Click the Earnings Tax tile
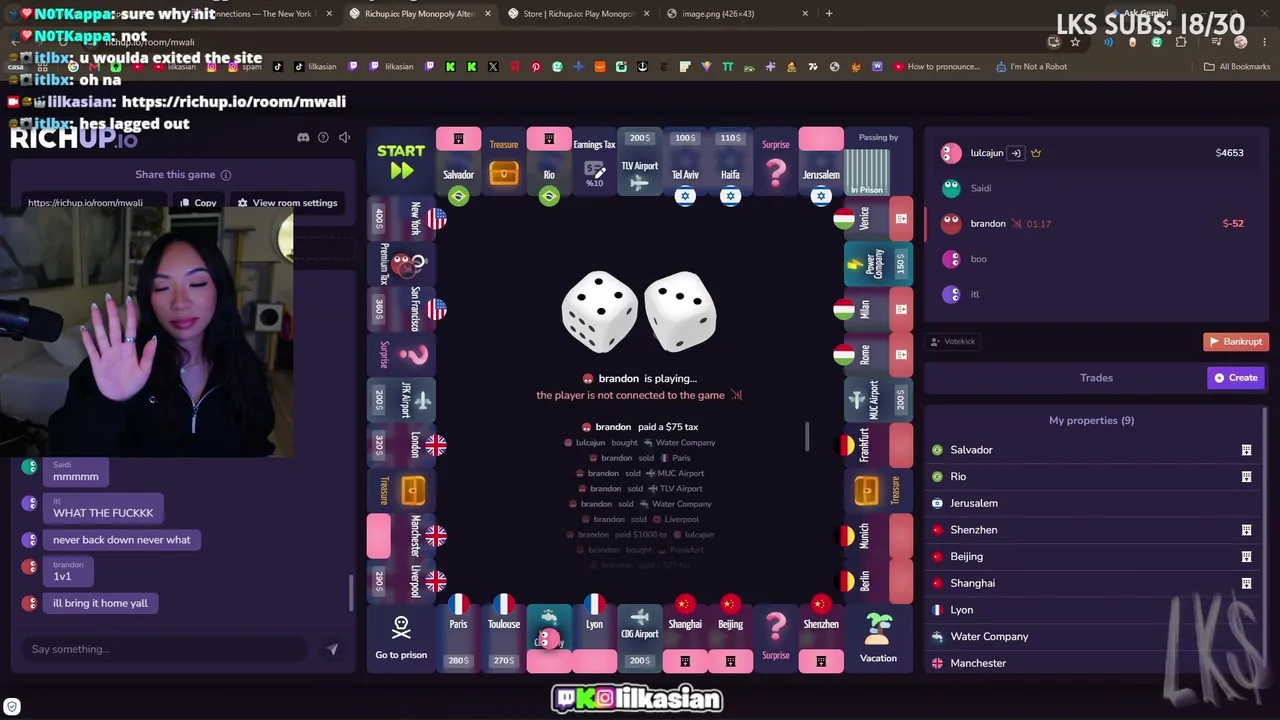1280x720 pixels. click(x=594, y=162)
